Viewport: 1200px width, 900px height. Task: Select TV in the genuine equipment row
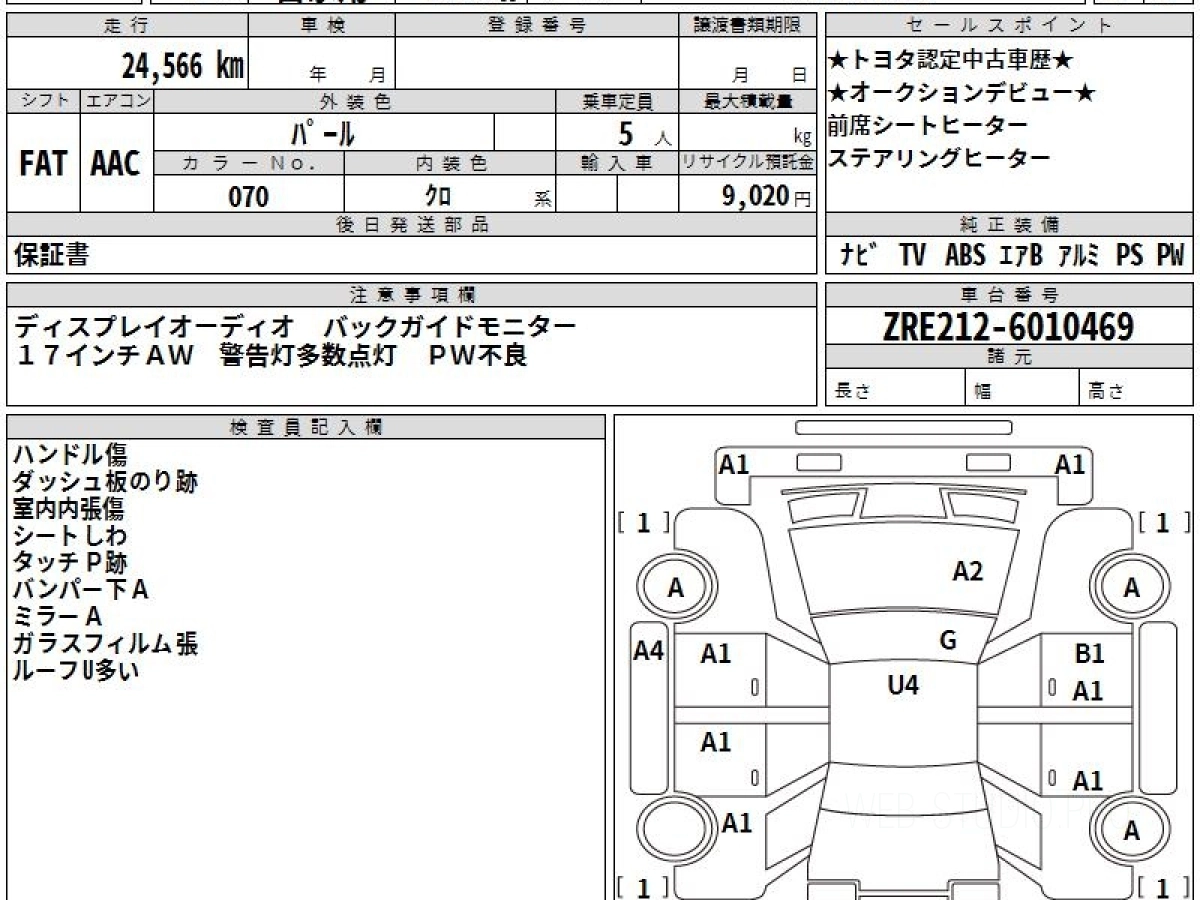pos(912,255)
